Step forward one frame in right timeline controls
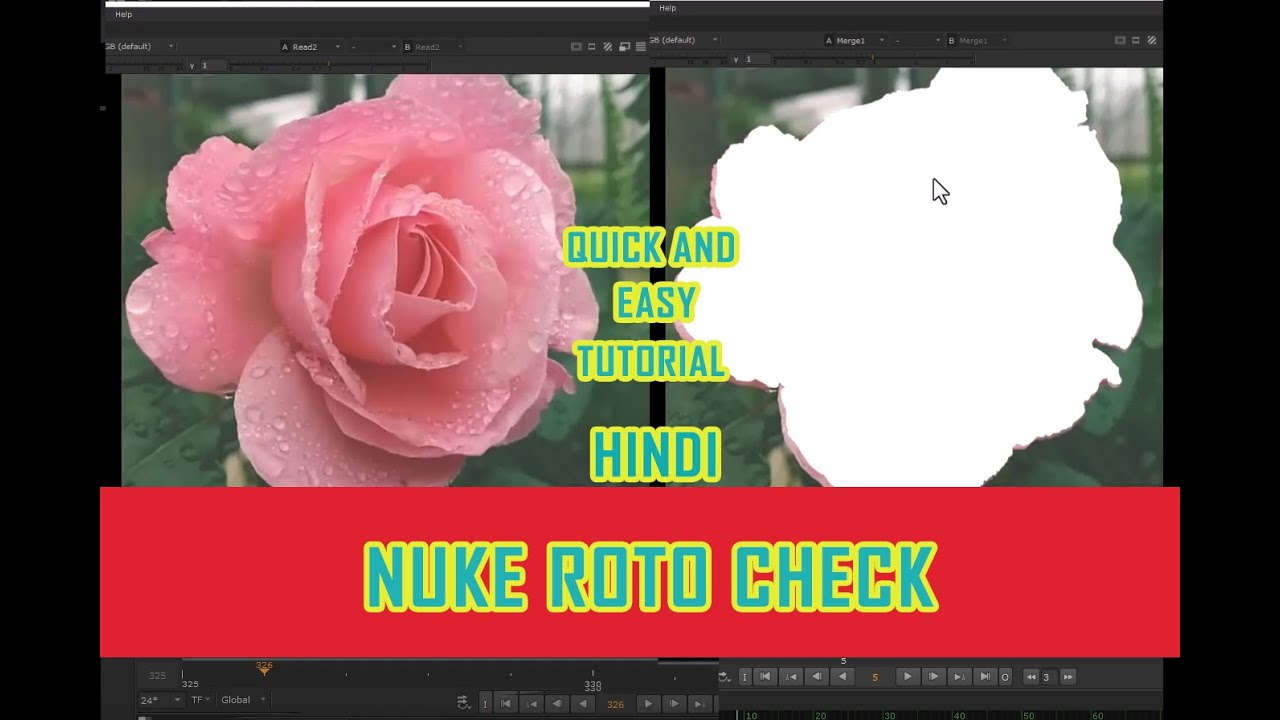This screenshot has width=1280, height=720. [x=933, y=677]
